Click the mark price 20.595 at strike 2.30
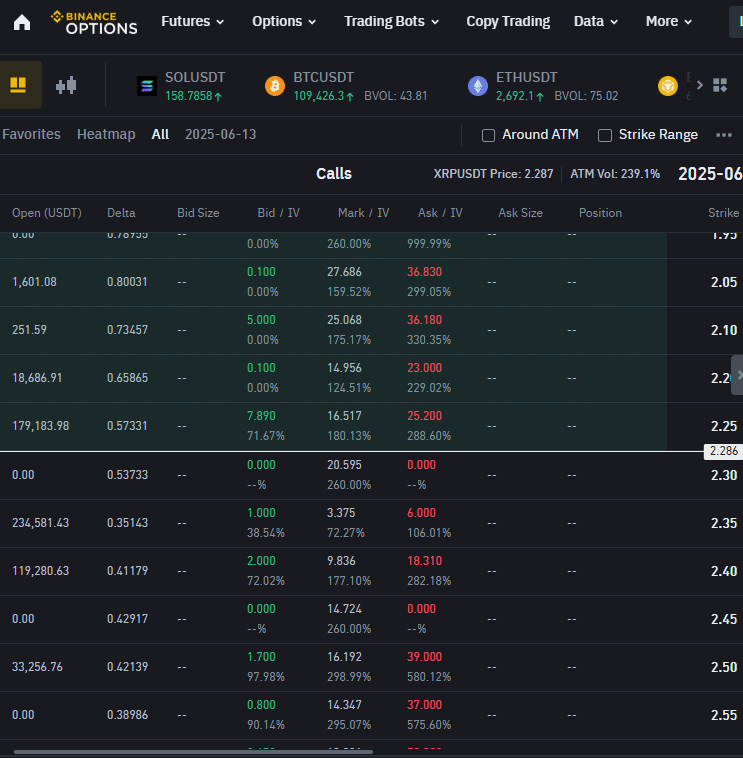This screenshot has height=758, width=743. [x=344, y=465]
